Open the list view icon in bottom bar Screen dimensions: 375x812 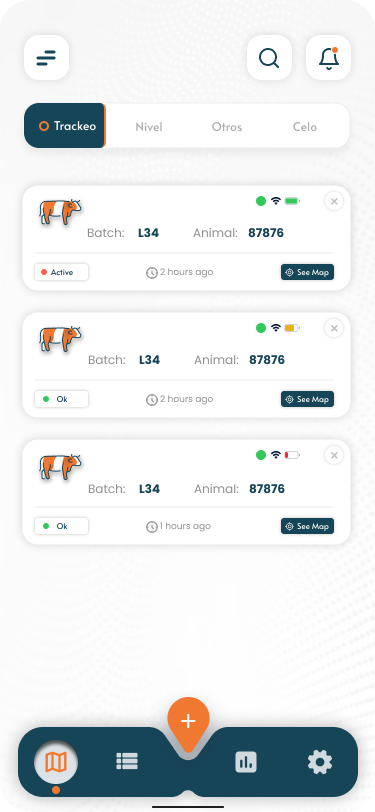coord(127,761)
